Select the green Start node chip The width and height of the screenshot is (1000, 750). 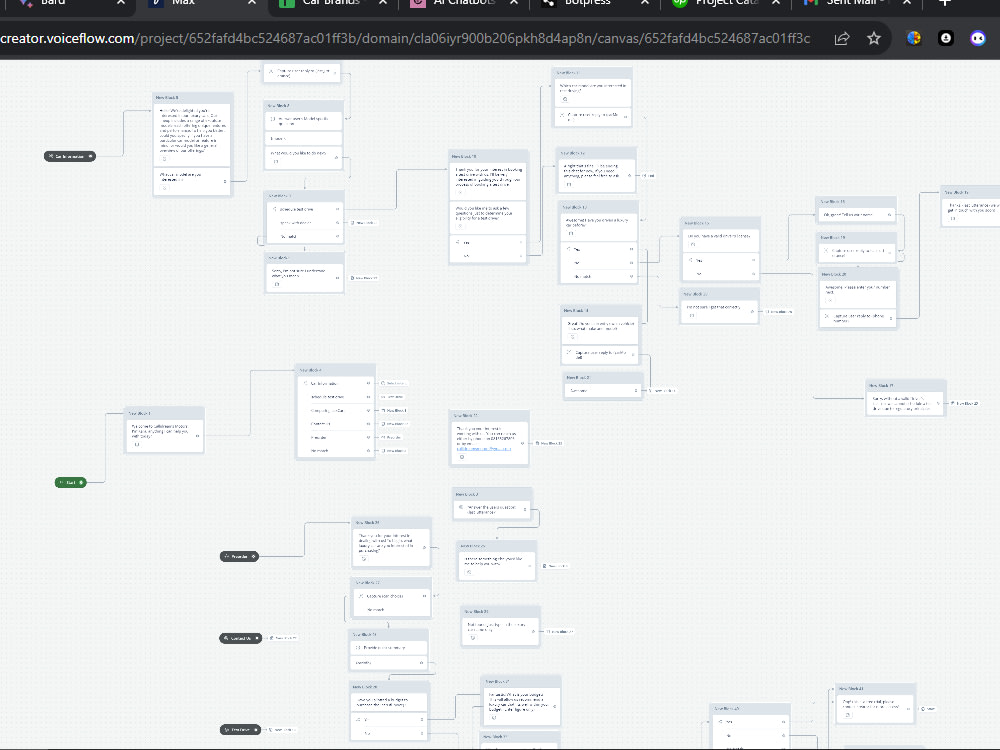[70, 483]
